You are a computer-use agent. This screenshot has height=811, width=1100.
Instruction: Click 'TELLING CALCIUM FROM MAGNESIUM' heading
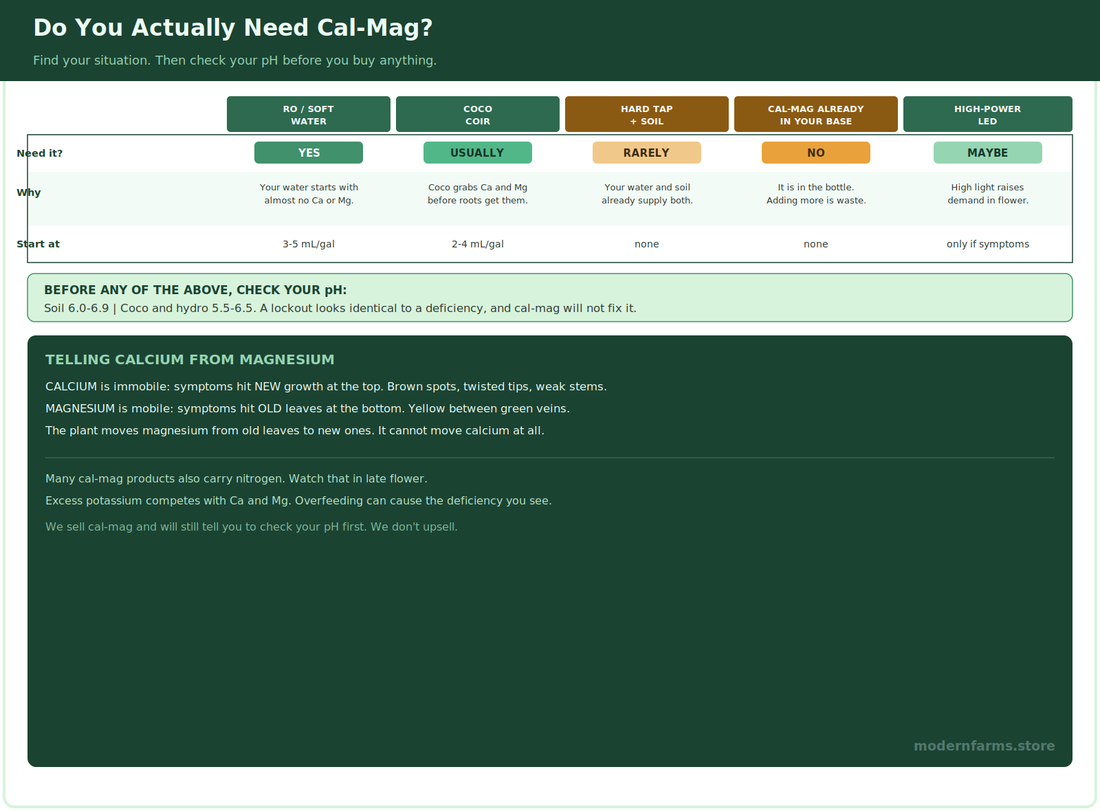point(189,359)
